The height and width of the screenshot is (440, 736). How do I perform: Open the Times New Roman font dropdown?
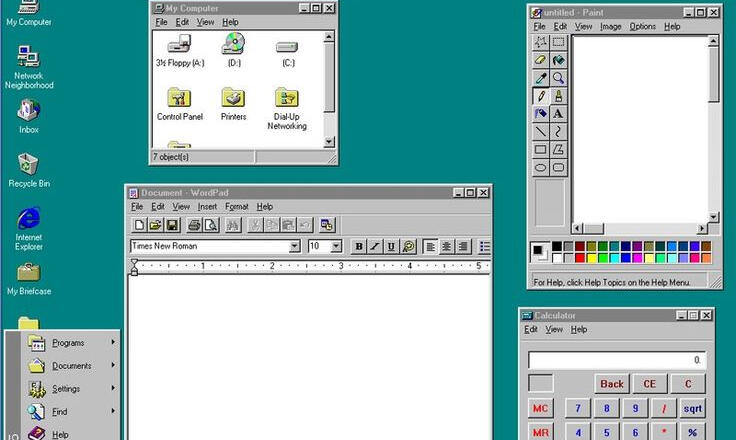point(295,246)
